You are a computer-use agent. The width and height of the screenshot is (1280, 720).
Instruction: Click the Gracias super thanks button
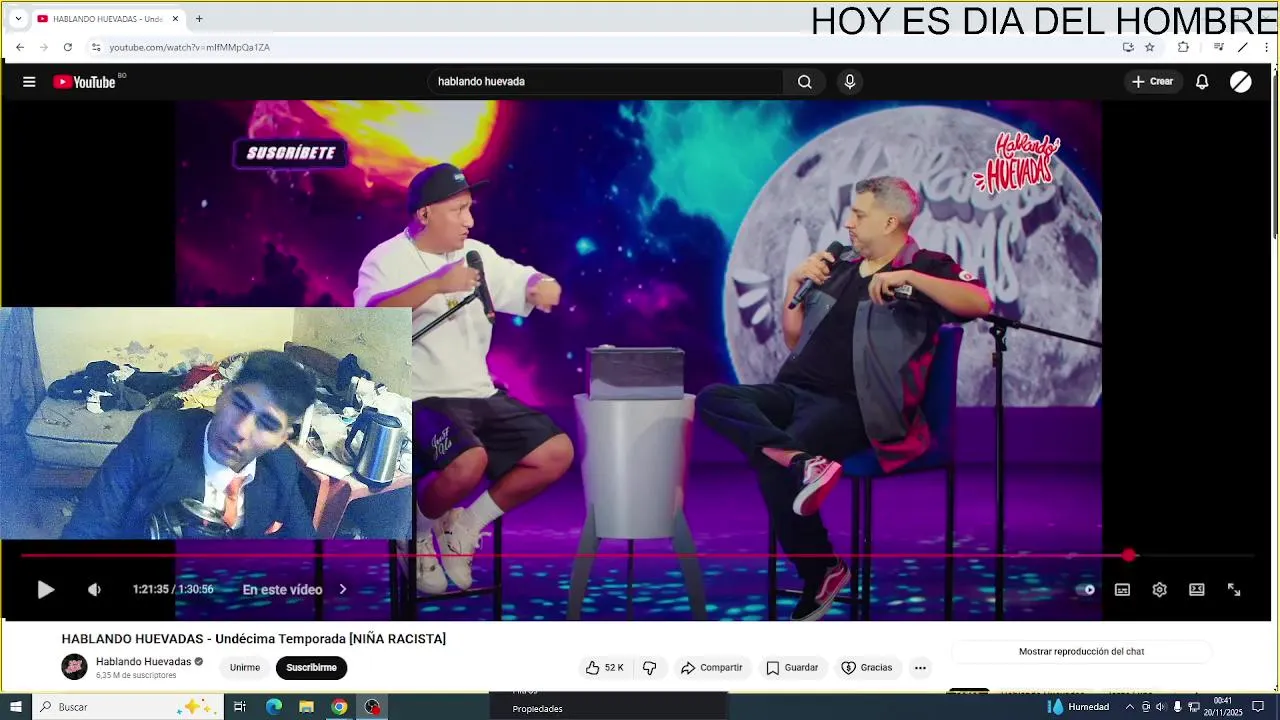(866, 668)
